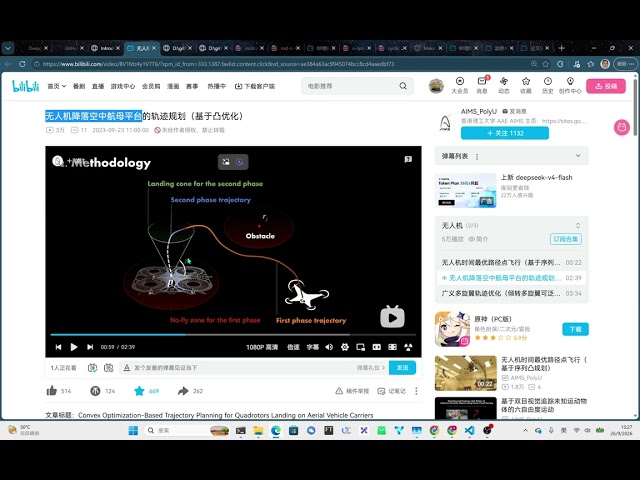Screen dimensions: 640x480
Task: Click the search magnifier icon
Action: coord(403,86)
